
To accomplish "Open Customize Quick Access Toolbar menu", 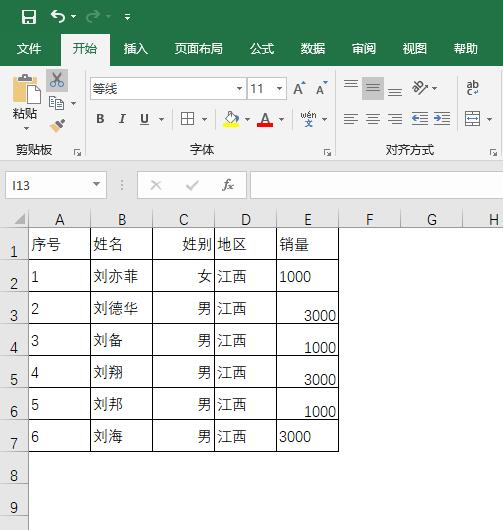I will [x=127, y=17].
